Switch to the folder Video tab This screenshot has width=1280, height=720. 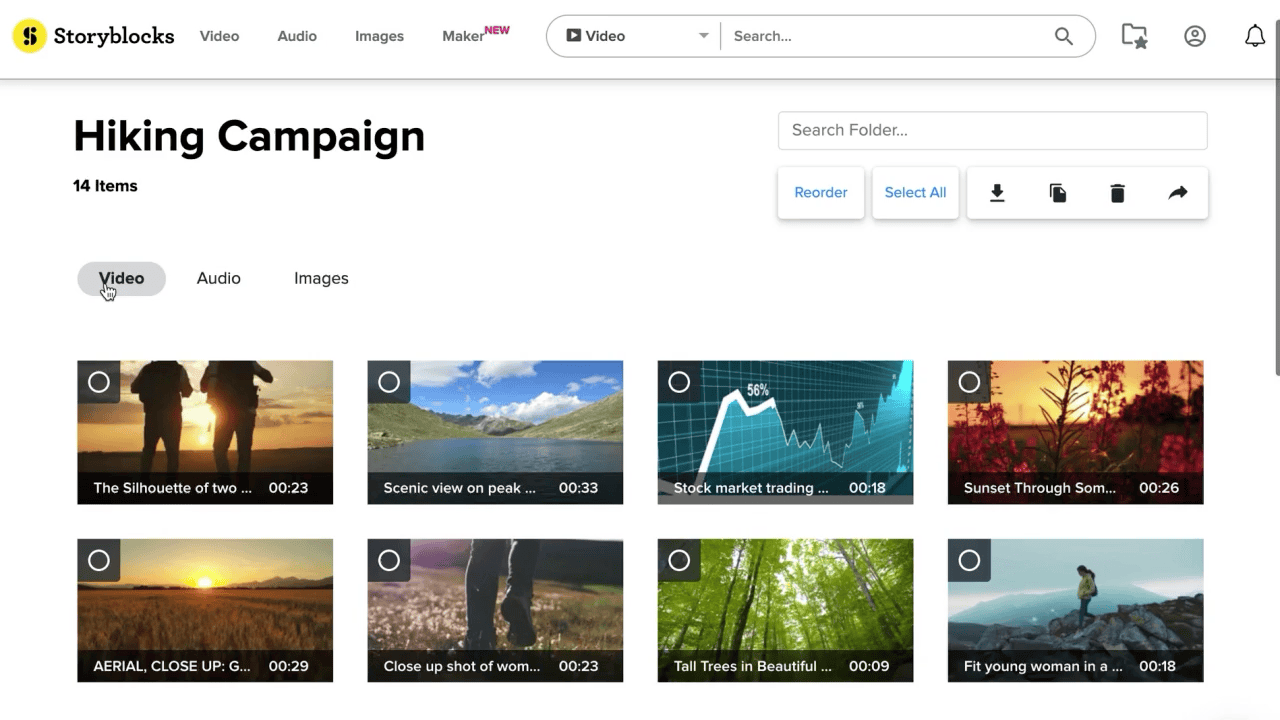coord(121,278)
